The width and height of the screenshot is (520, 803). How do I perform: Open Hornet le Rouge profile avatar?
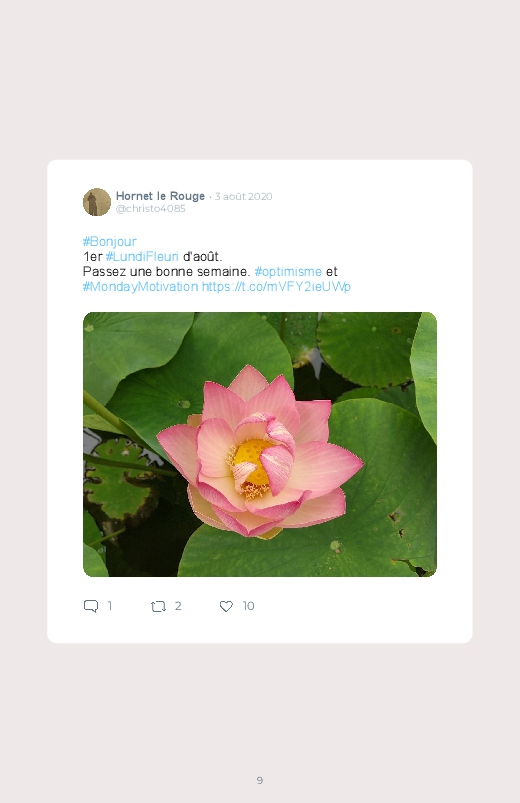pos(97,202)
